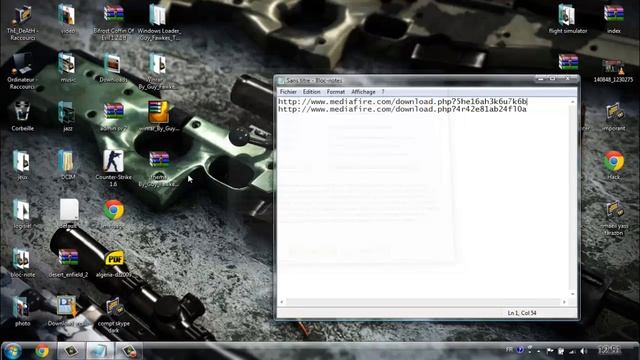
Task: Select the Corbeille recycle bin icon
Action: (x=22, y=116)
